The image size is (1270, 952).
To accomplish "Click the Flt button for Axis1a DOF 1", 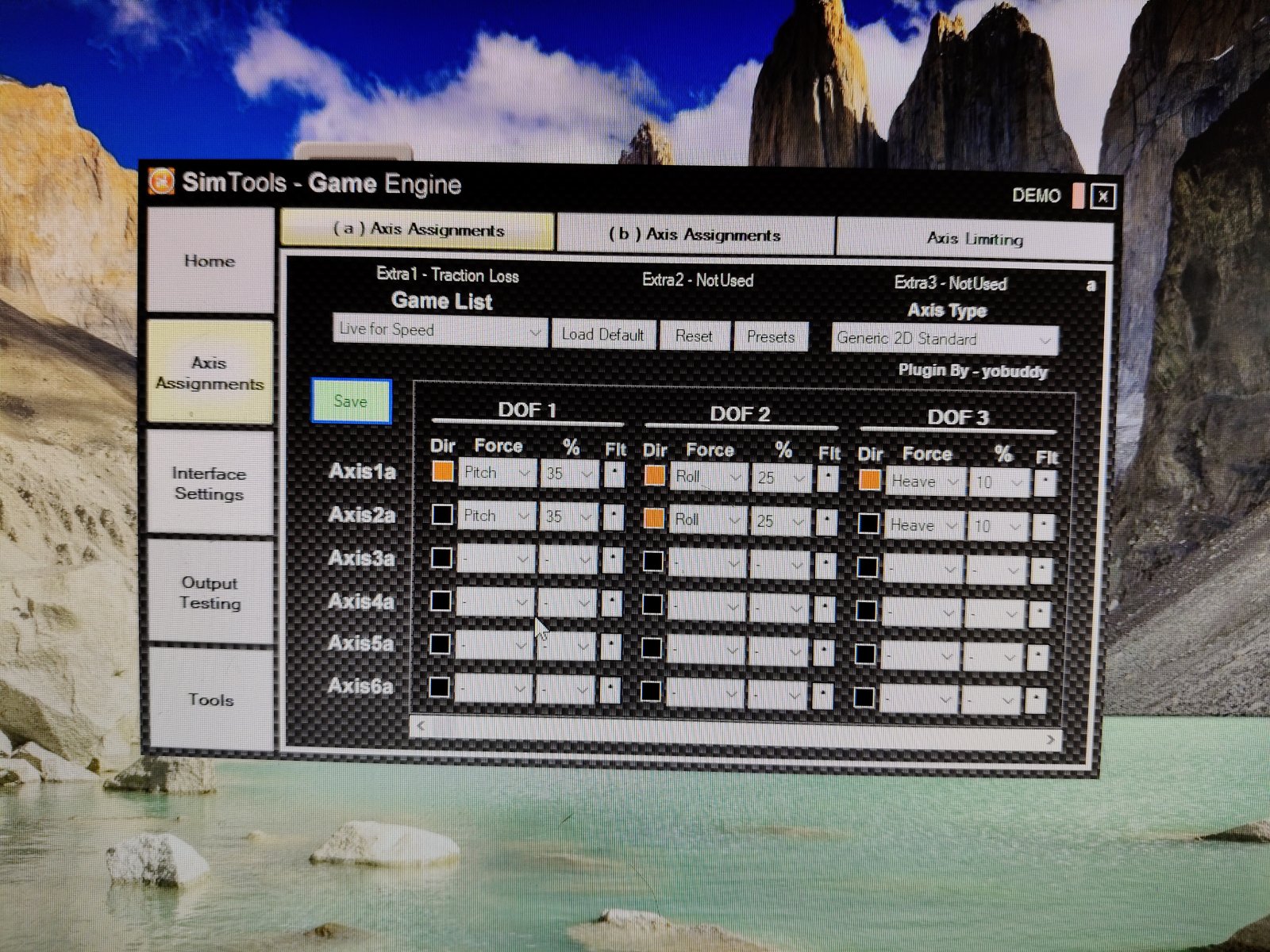I will tap(614, 474).
